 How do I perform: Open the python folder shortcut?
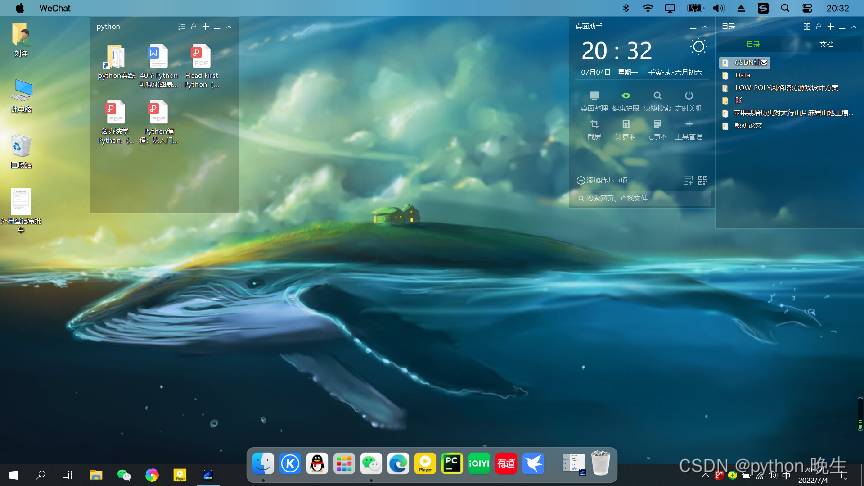point(116,62)
